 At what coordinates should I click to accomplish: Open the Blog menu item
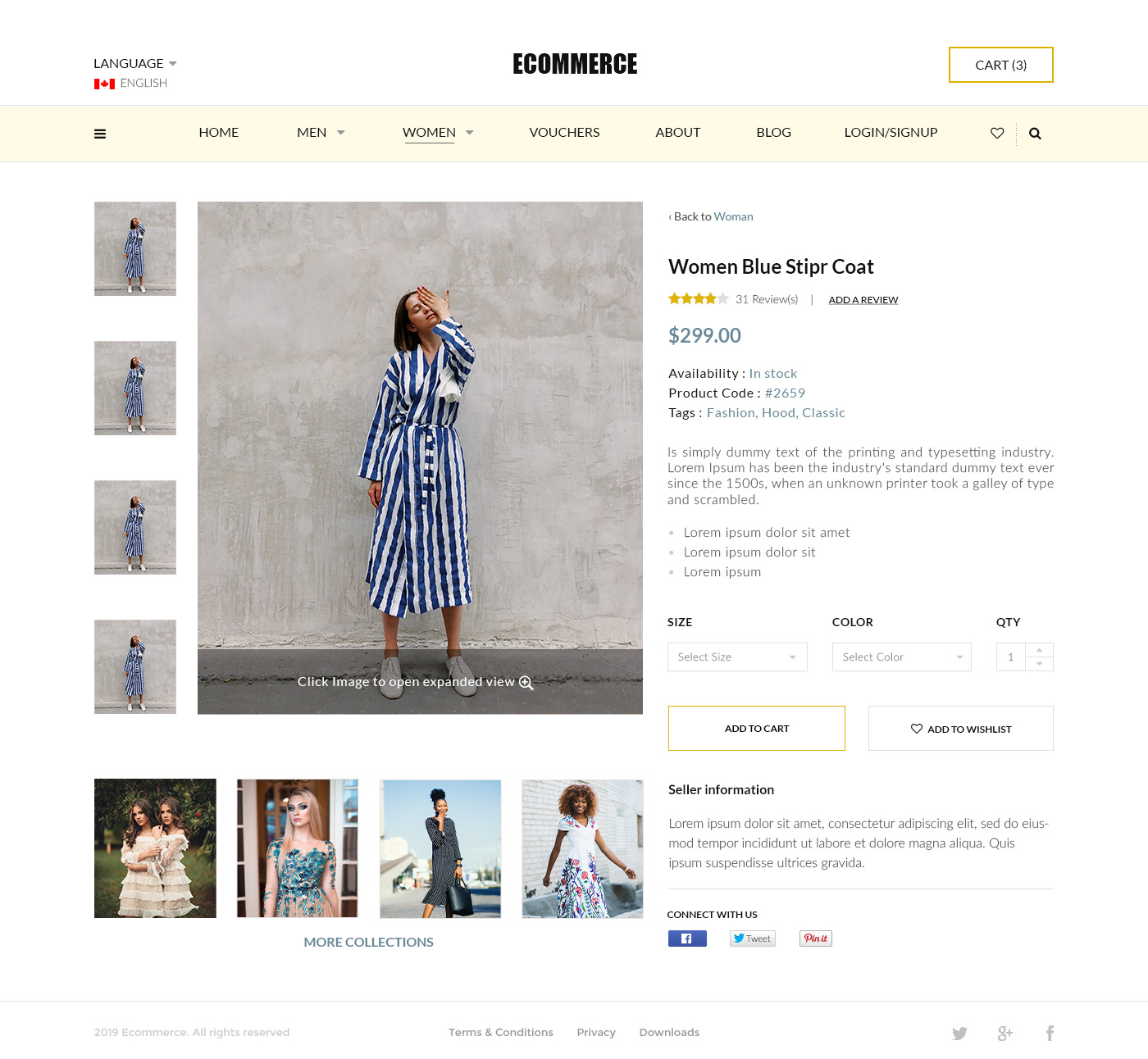[x=773, y=132]
